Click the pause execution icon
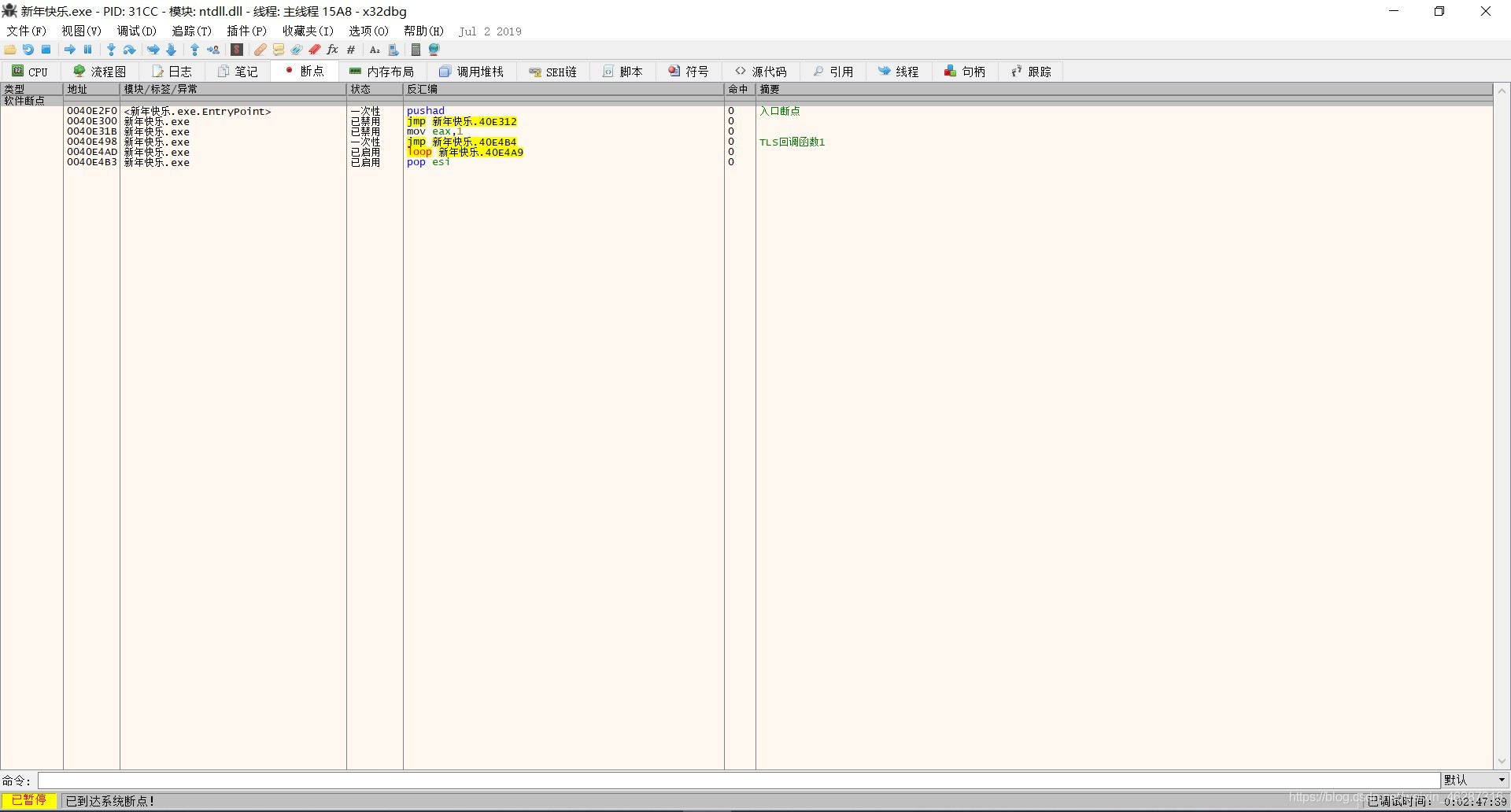Viewport: 1511px width, 812px height. [88, 50]
